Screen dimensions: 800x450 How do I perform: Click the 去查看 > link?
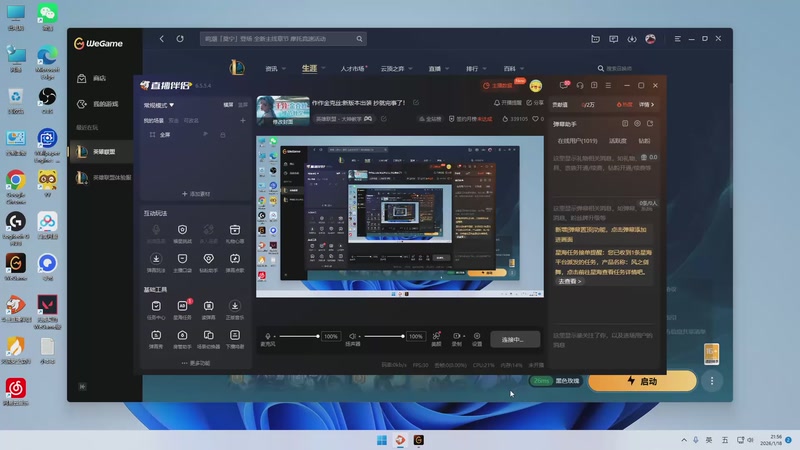click(x=569, y=281)
